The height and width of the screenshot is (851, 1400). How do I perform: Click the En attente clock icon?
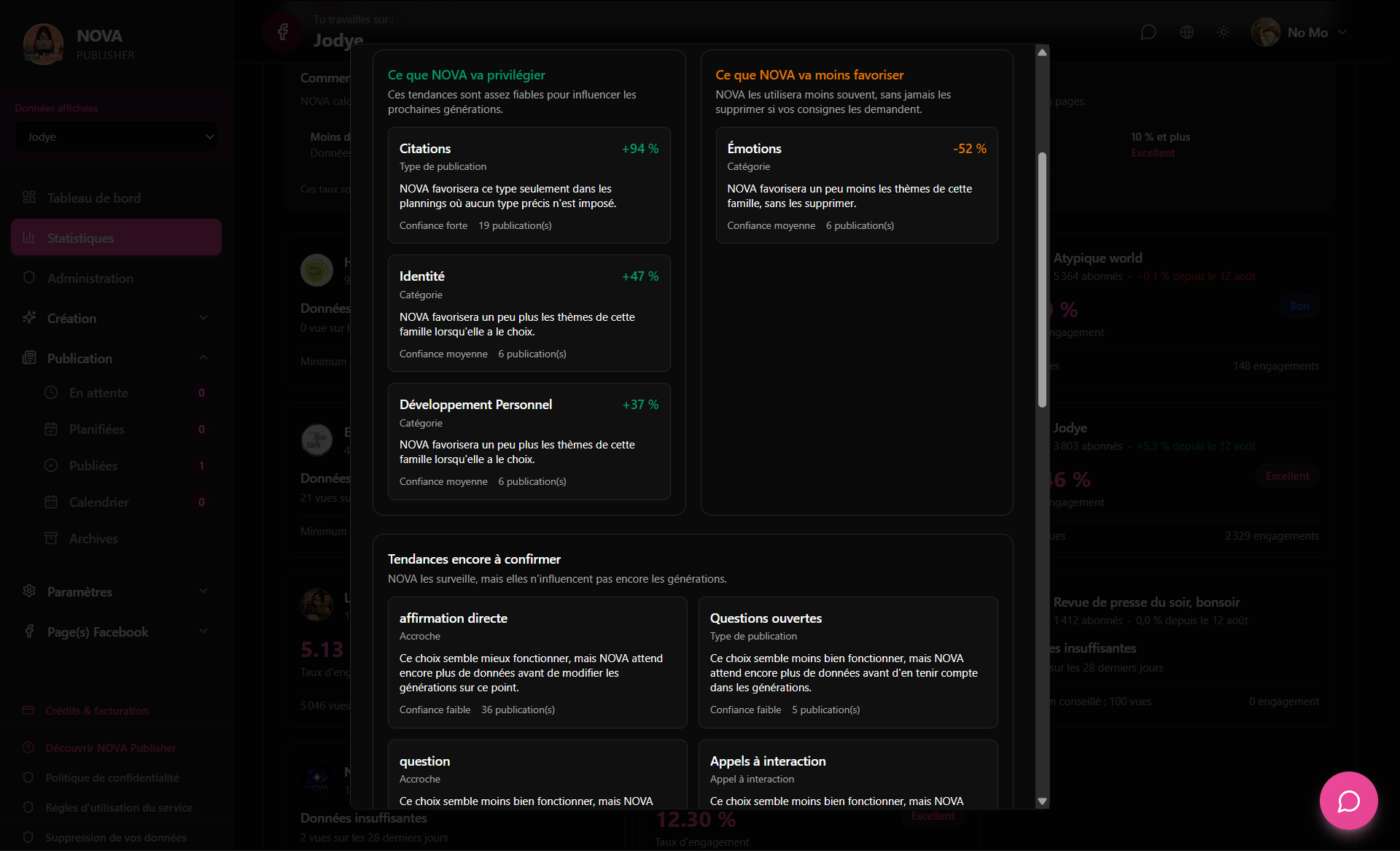coord(51,392)
